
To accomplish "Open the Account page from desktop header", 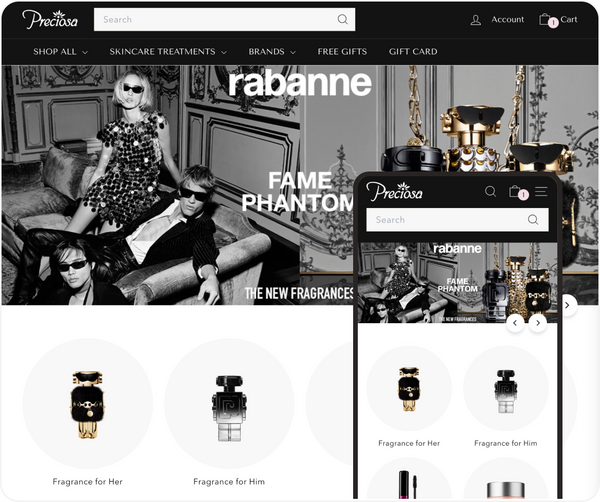I will (x=497, y=19).
